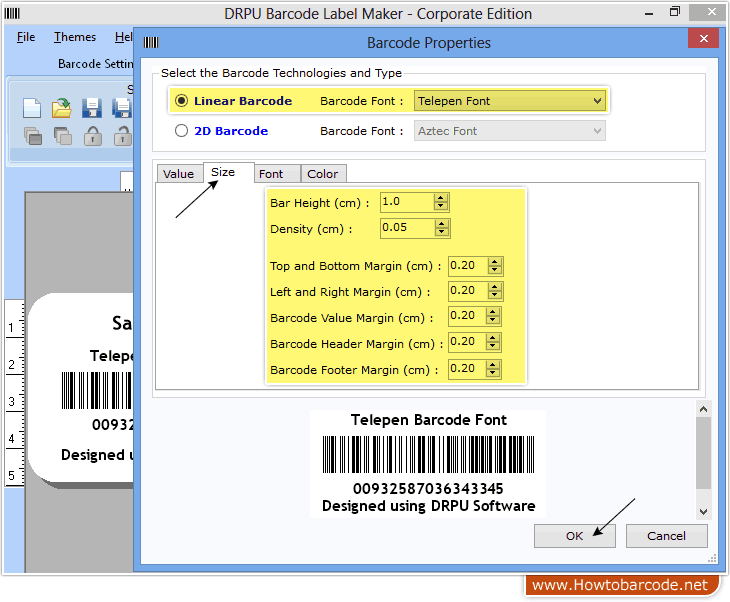This screenshot has width=730, height=602.
Task: Click the "Telepen Barcode Font" preview header text
Action: (x=428, y=420)
